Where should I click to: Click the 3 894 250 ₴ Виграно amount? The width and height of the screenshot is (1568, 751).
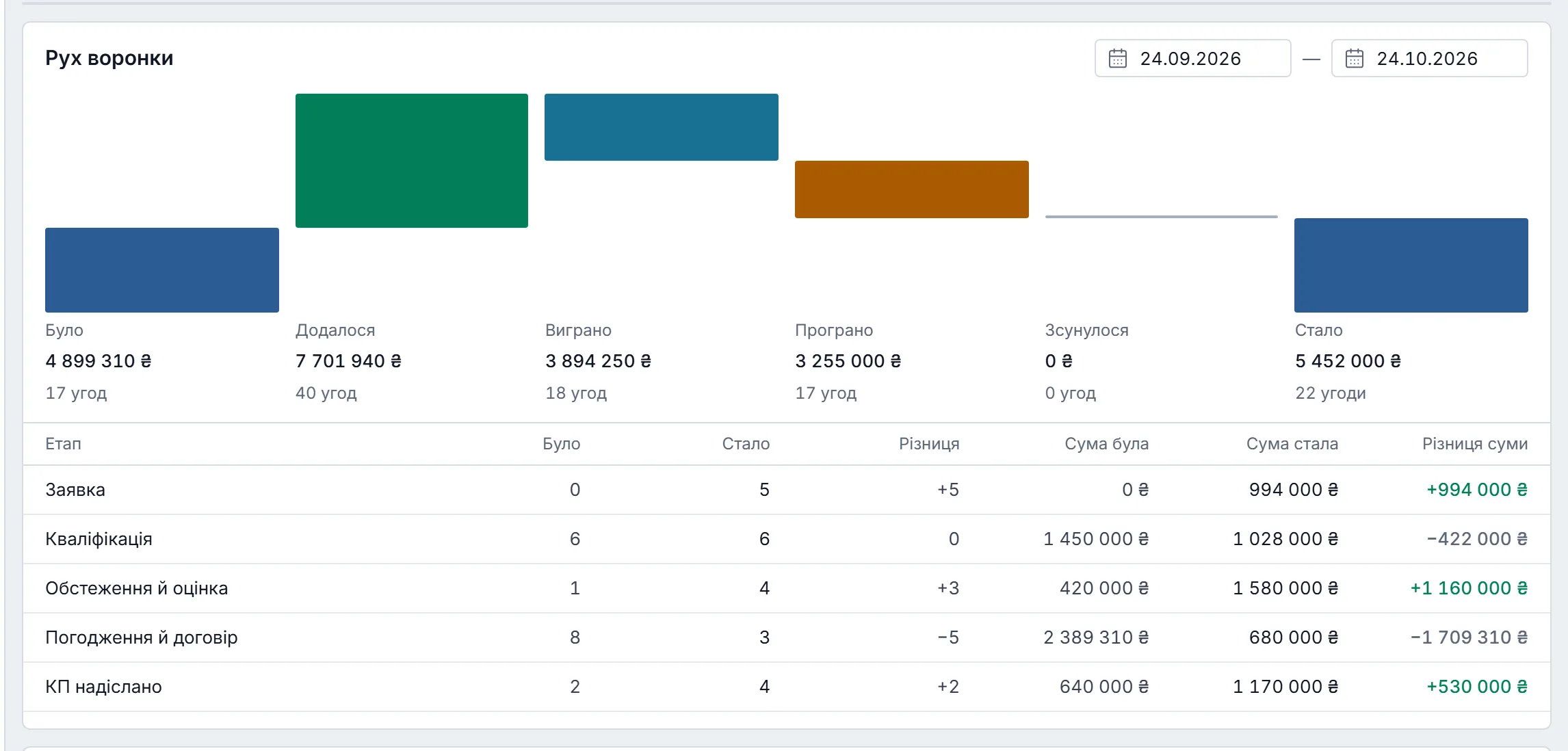(599, 361)
